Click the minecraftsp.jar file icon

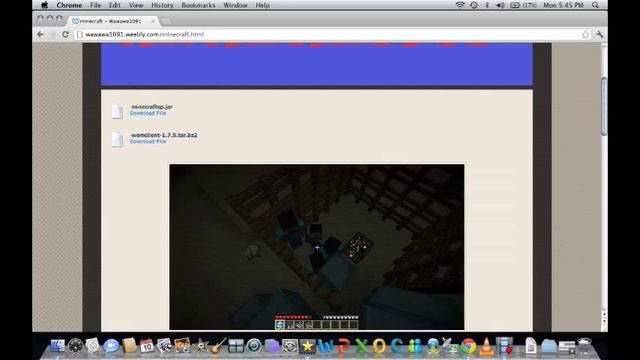pos(118,111)
